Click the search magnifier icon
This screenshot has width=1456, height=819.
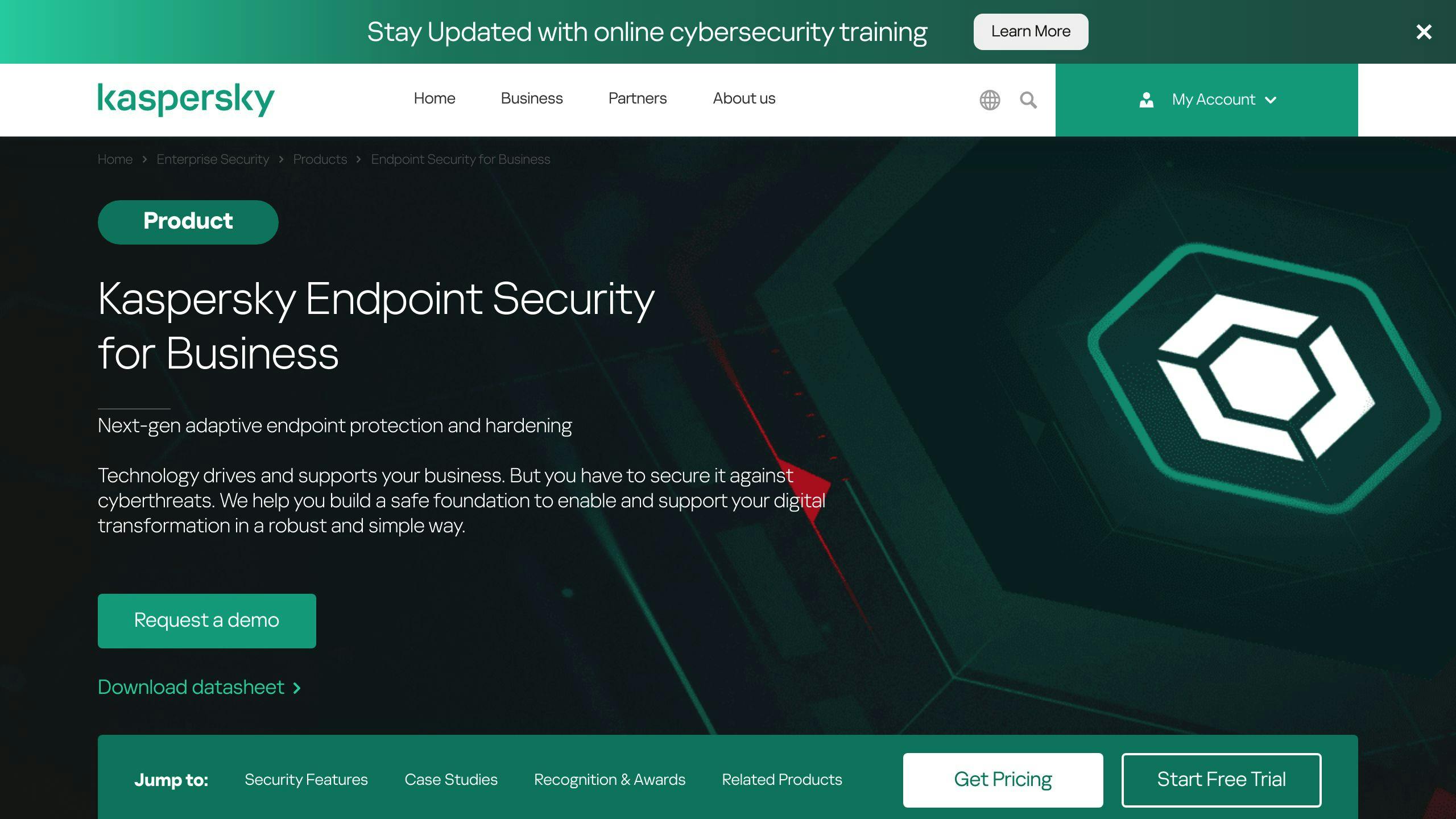[1028, 99]
